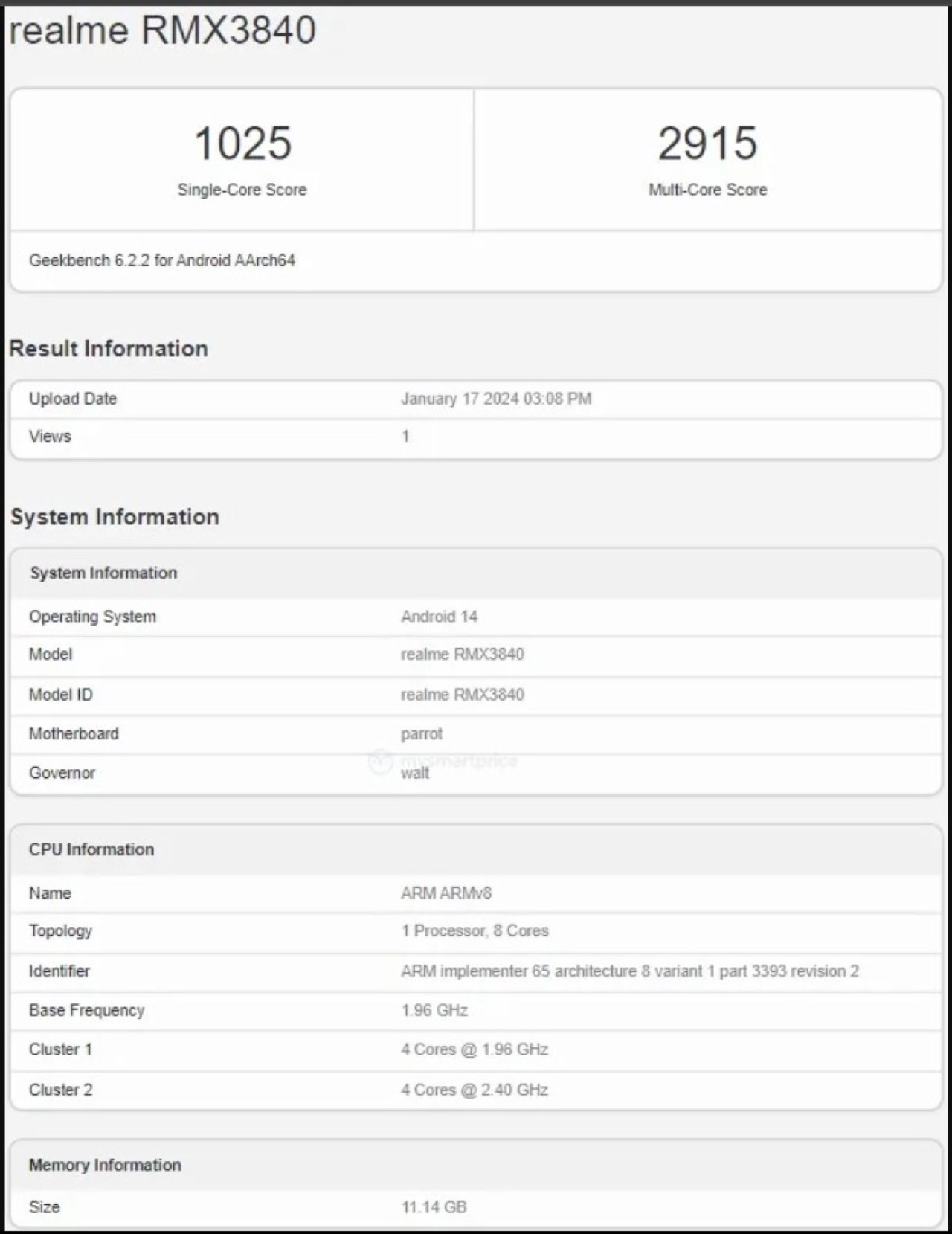
Task: Select realme RMX3840 in the Model row
Action: pyautogui.click(x=462, y=654)
